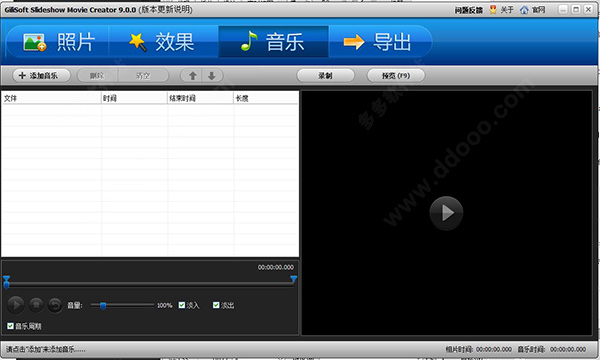The width and height of the screenshot is (600, 360).
Task: Click the 音乐时间 status bar entry
Action: [x=551, y=349]
